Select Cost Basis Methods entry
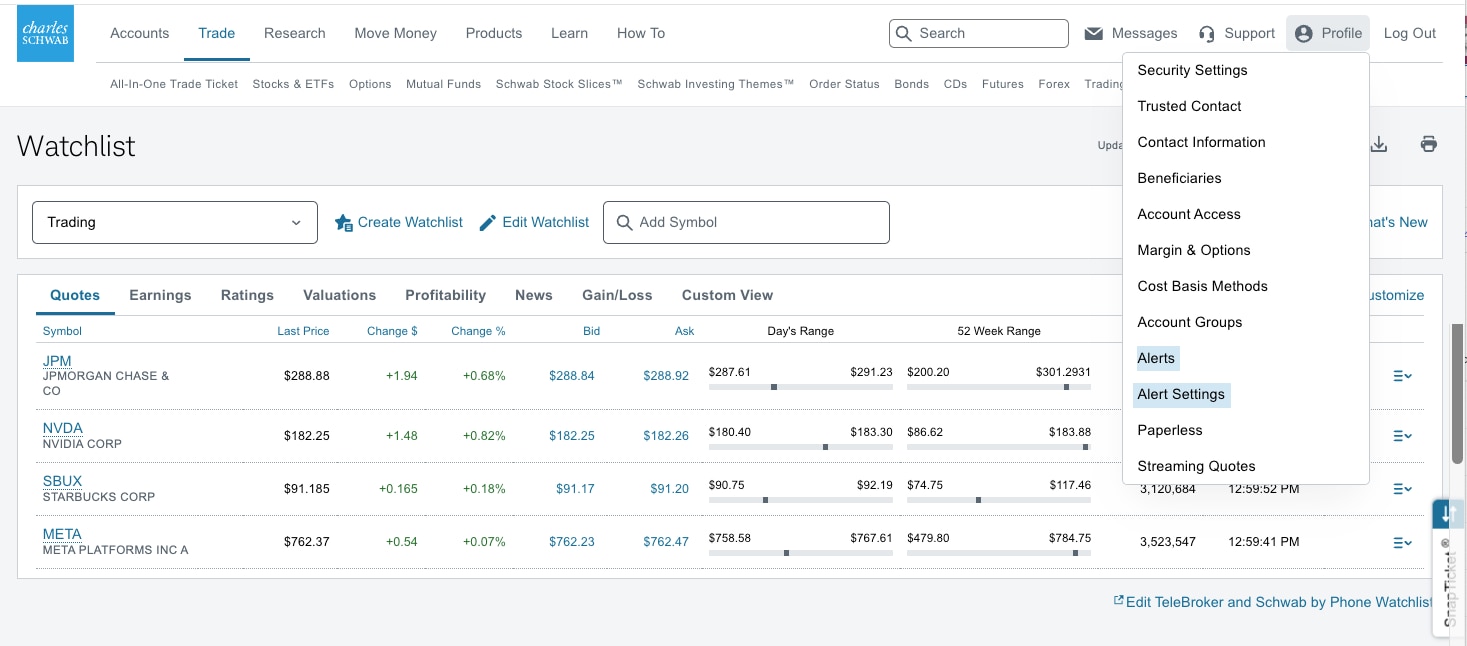Viewport: 1467px width, 646px height. pyautogui.click(x=1203, y=286)
